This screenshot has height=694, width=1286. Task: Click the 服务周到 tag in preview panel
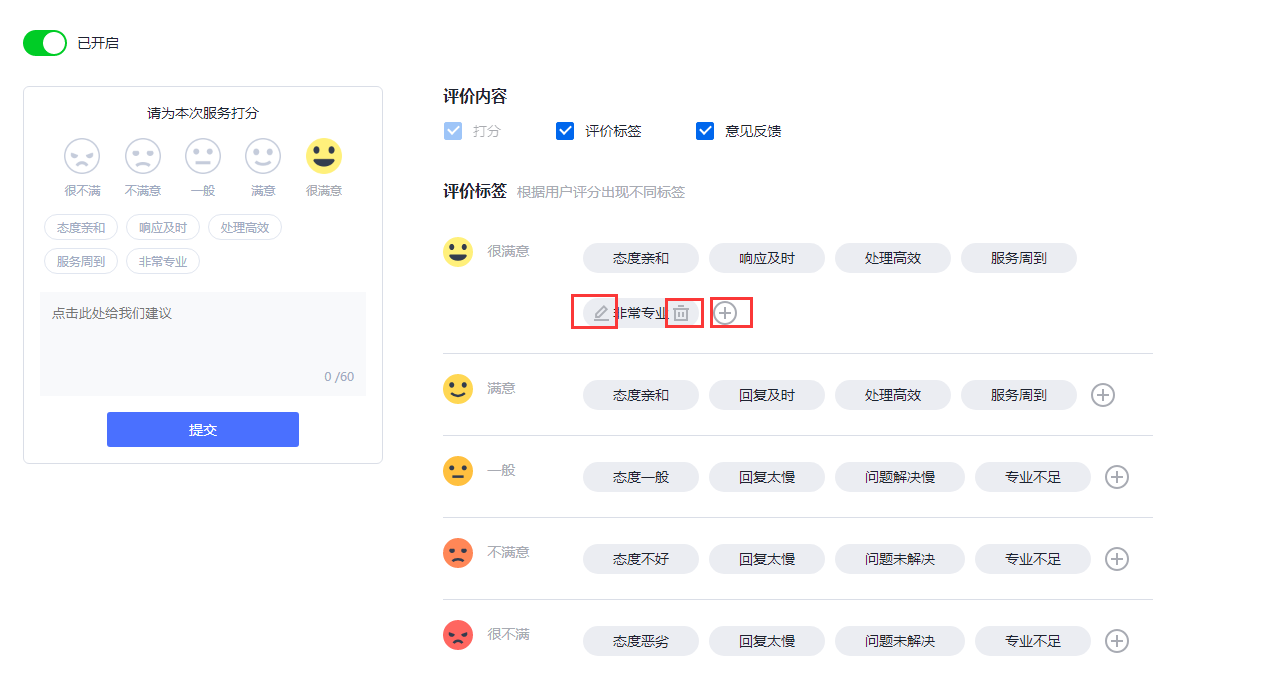[x=81, y=261]
